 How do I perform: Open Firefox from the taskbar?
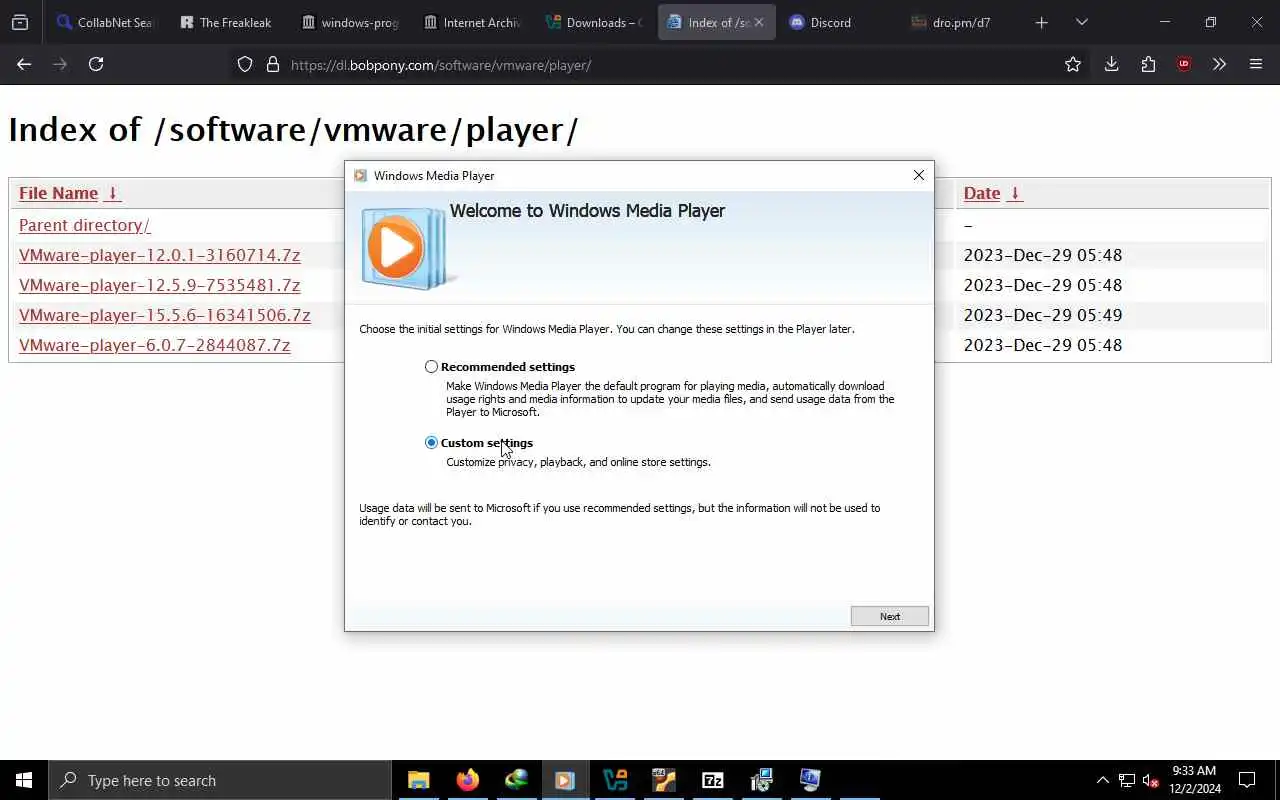click(x=467, y=780)
